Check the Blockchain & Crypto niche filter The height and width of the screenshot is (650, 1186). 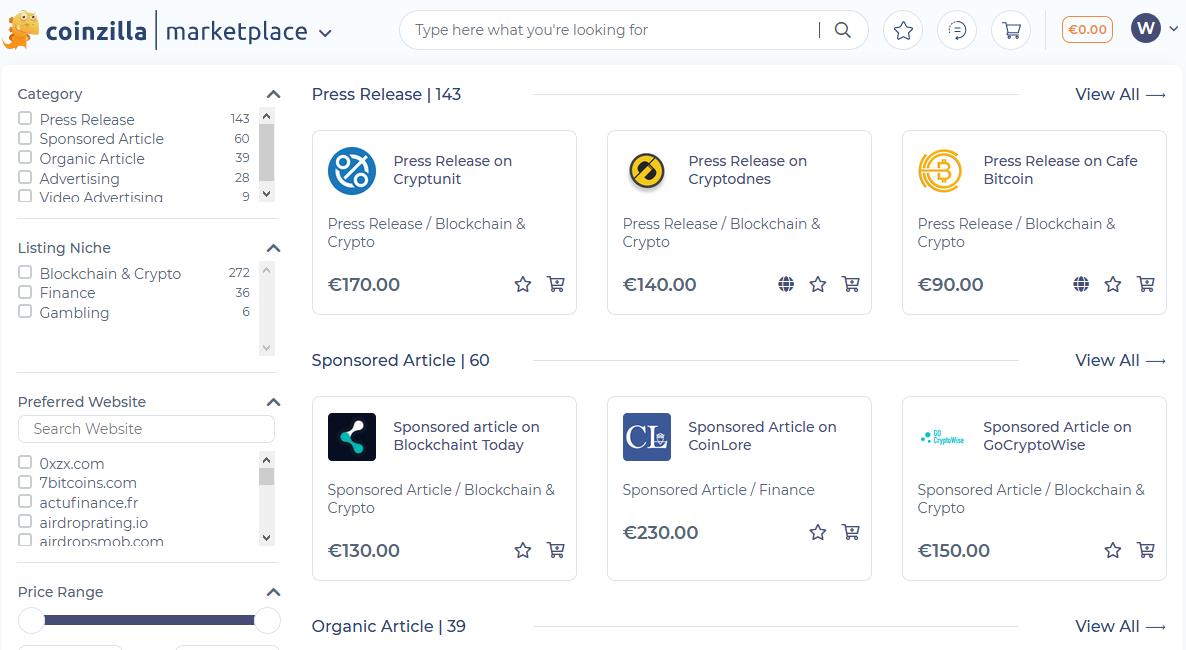pyautogui.click(x=25, y=272)
